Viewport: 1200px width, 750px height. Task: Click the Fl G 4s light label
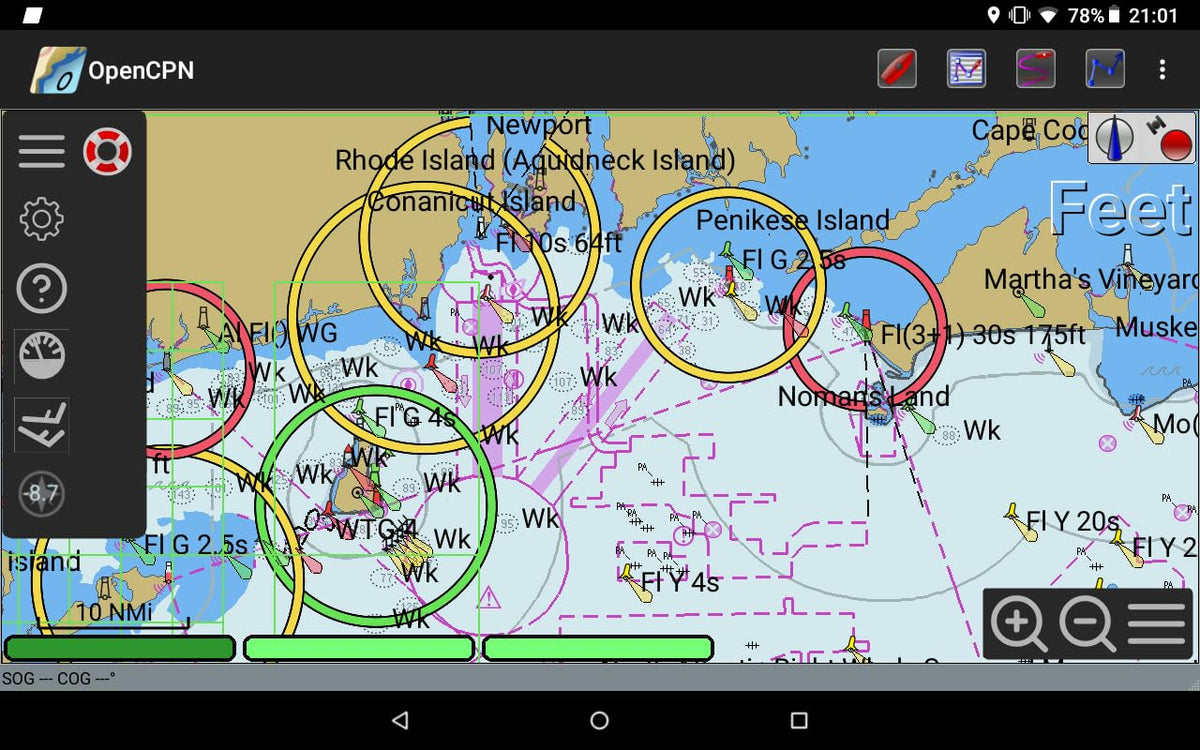point(415,416)
